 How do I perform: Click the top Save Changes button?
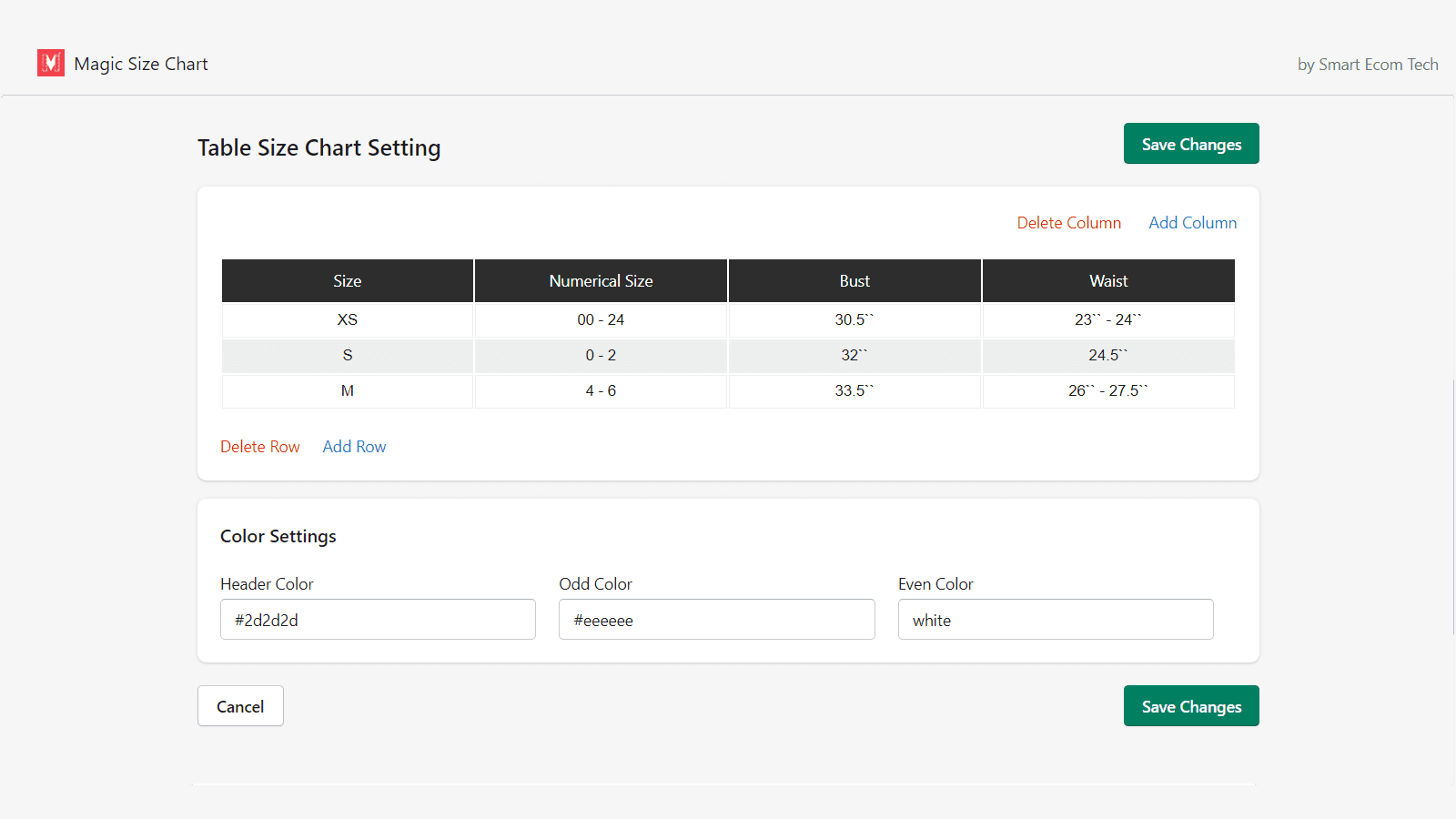click(x=1190, y=144)
